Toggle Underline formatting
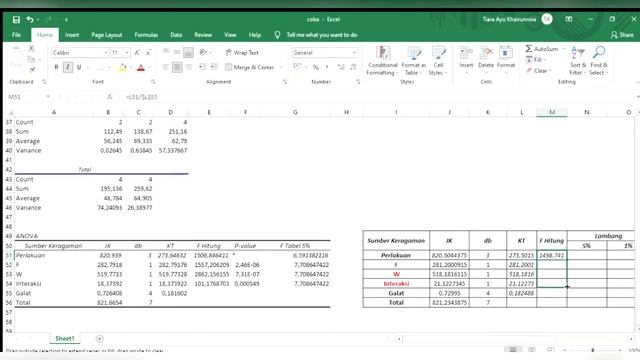This screenshot has width=640, height=360. 79,67
